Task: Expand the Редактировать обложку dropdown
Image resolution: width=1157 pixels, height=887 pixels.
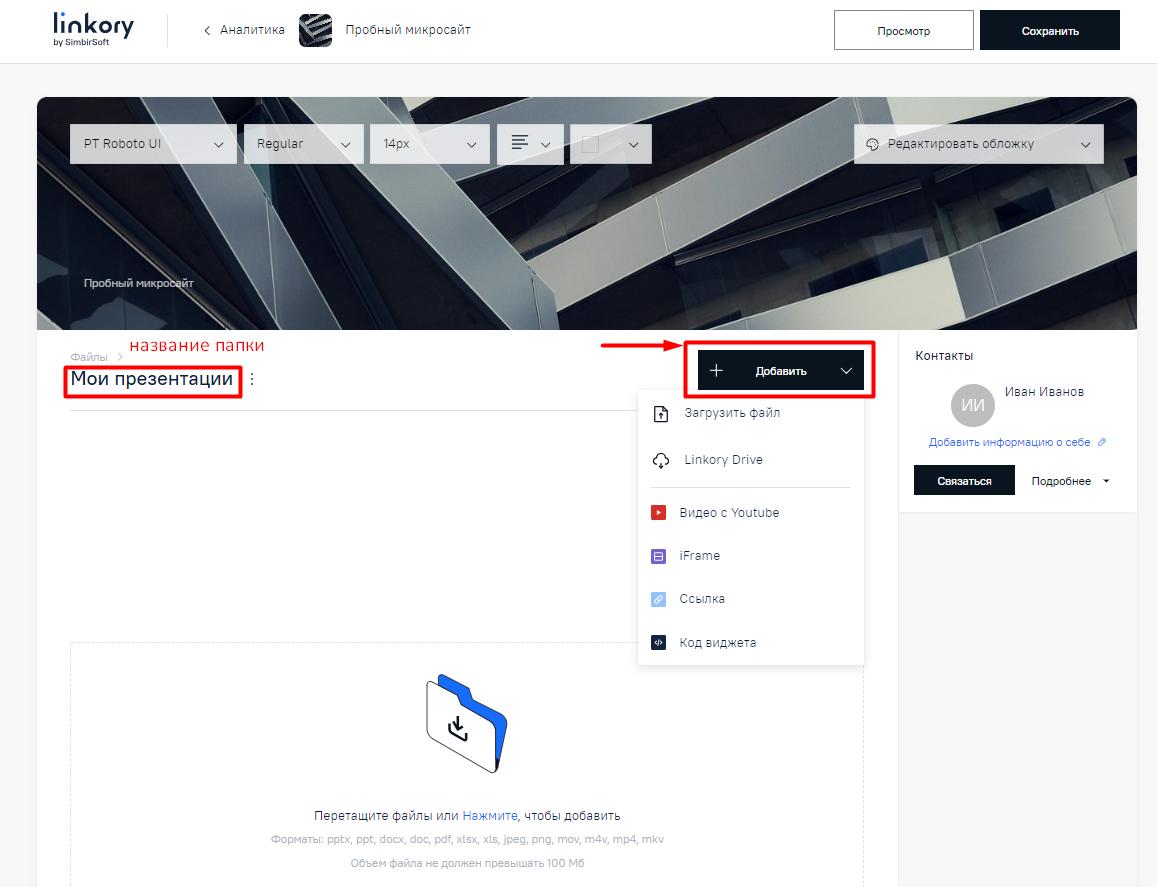Action: pyautogui.click(x=978, y=144)
